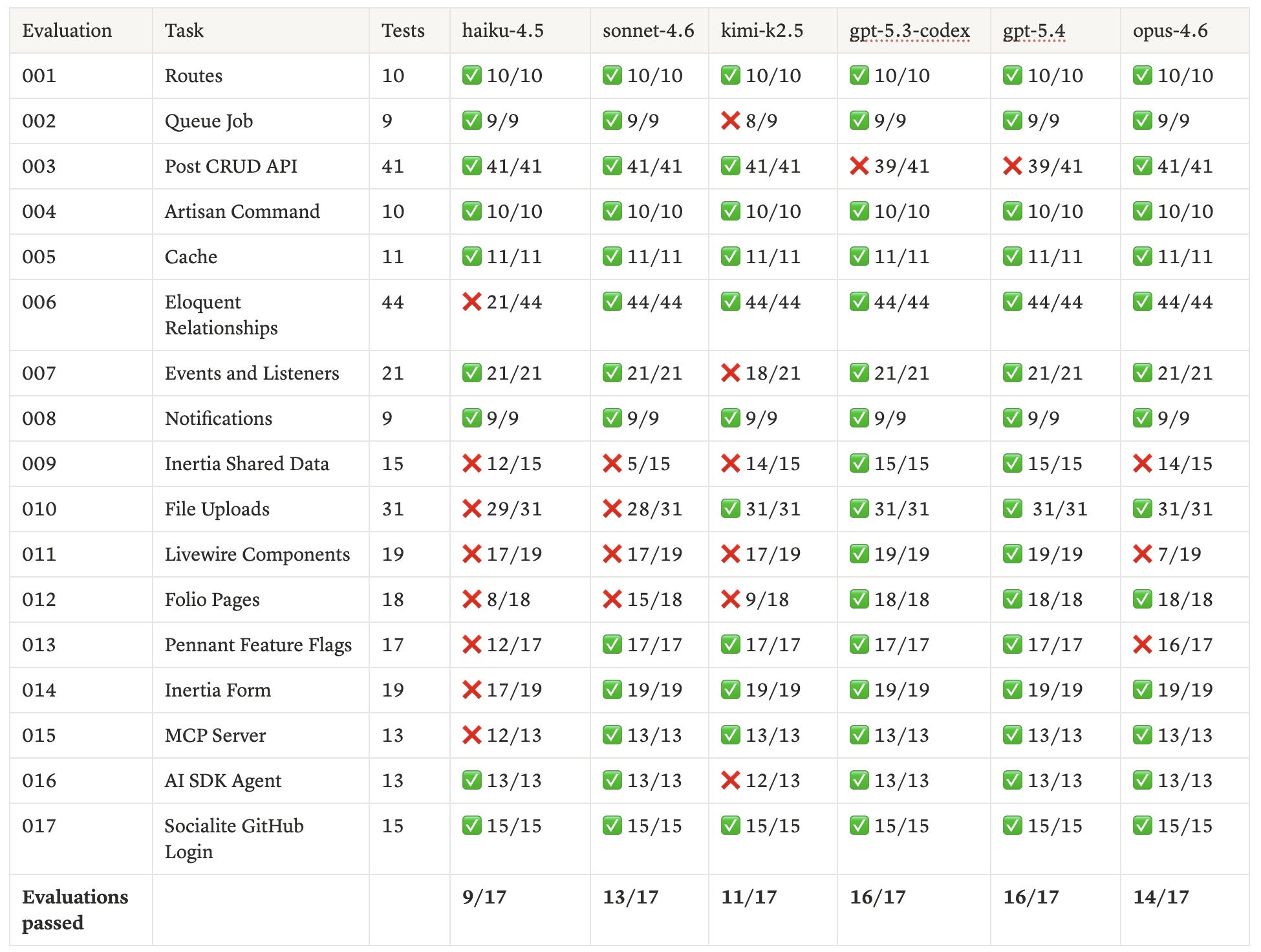Click red X for sonnet-4.6 Inertia Shared Data
Viewport: 1261px width, 952px height.
pos(612,464)
